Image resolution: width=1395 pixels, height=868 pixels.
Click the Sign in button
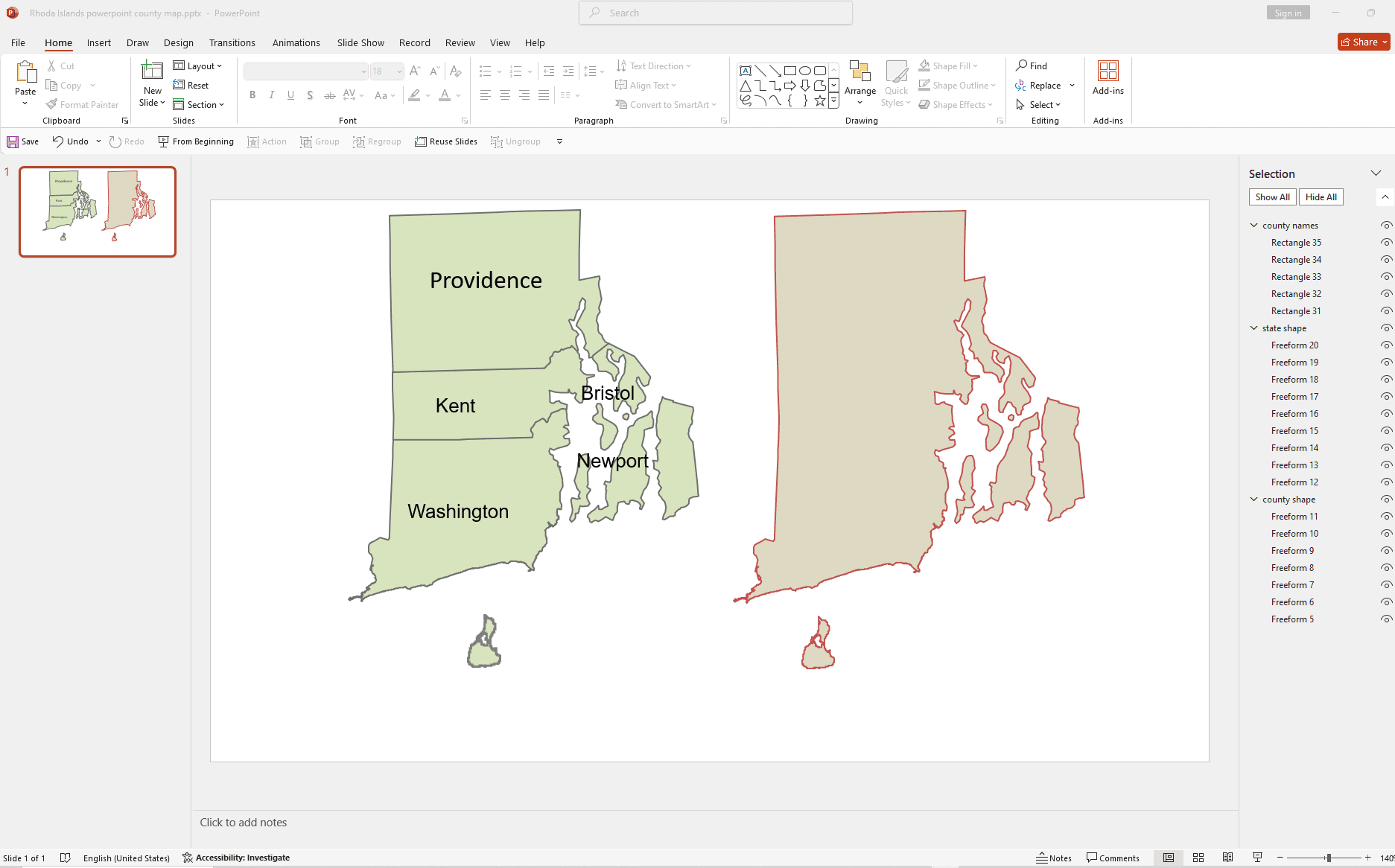coord(1288,13)
